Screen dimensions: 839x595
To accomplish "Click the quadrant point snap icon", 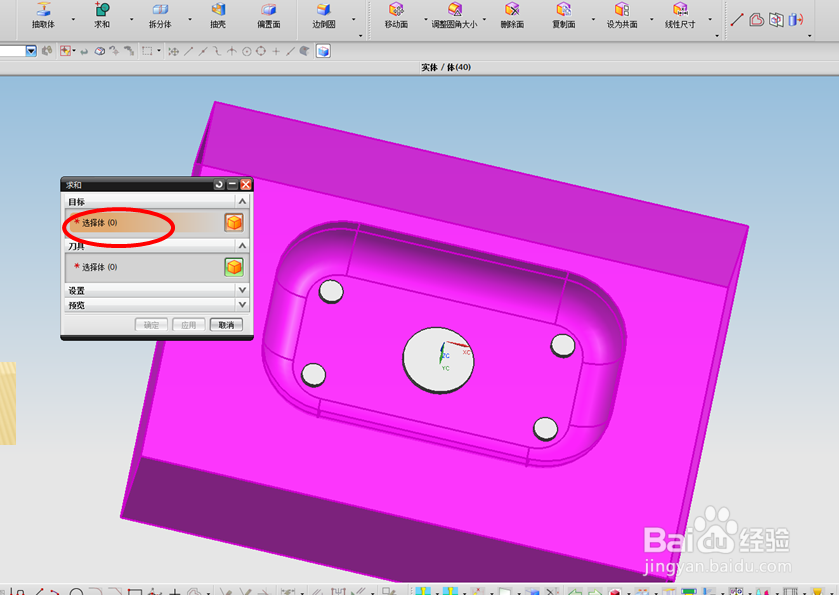I will (261, 51).
